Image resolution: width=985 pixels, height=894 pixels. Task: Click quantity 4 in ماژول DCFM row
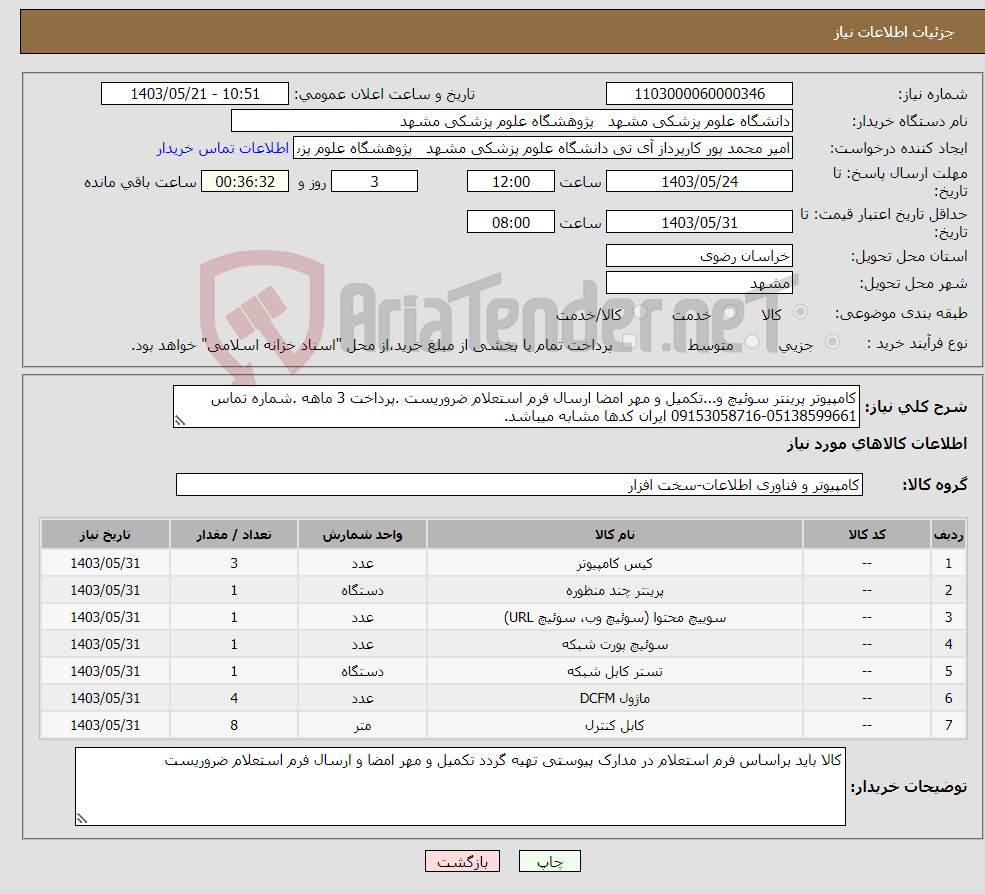[x=234, y=699]
